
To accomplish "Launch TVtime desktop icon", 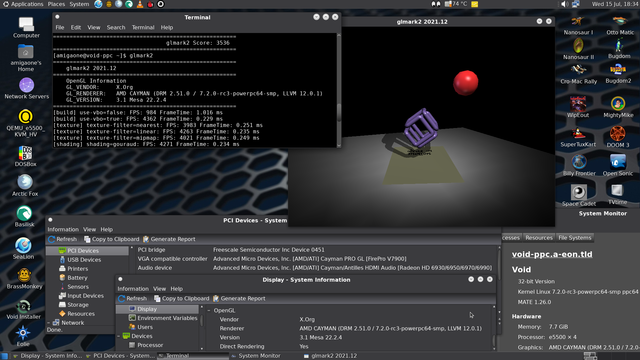I will [x=617, y=194].
